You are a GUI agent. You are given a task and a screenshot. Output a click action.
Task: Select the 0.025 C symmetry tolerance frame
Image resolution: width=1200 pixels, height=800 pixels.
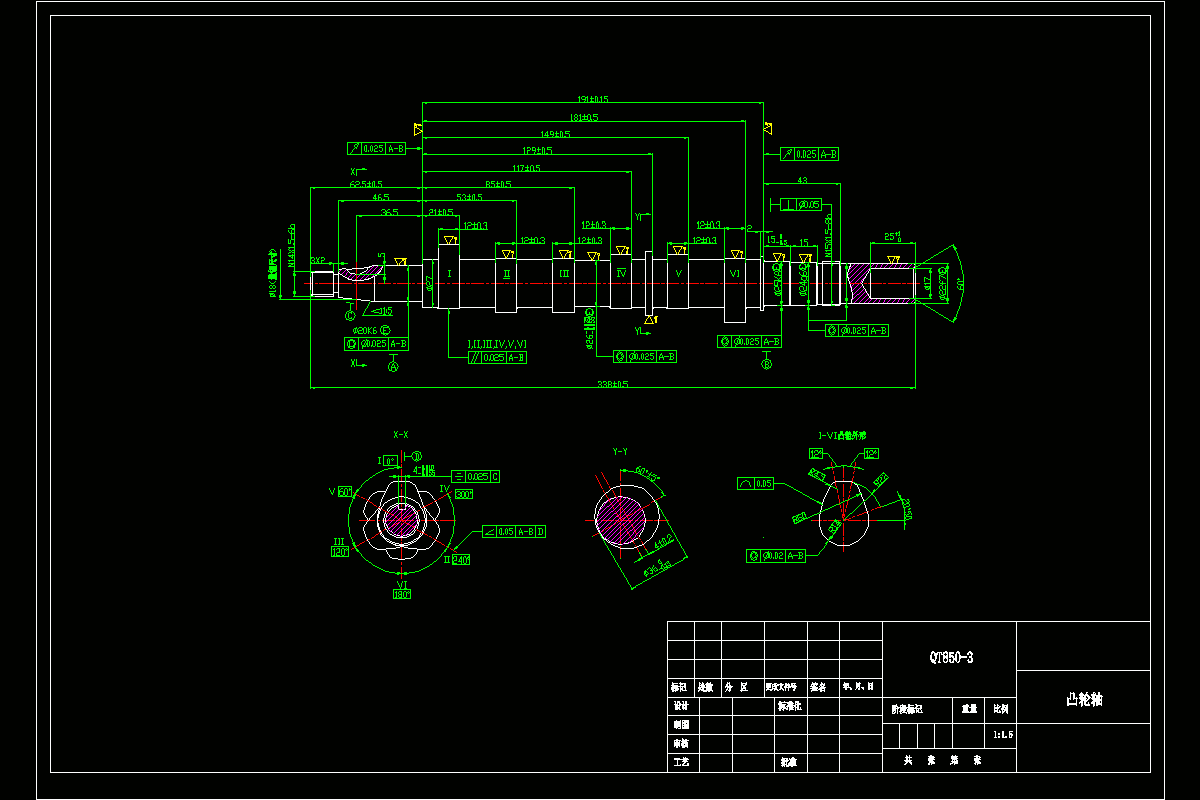(476, 476)
